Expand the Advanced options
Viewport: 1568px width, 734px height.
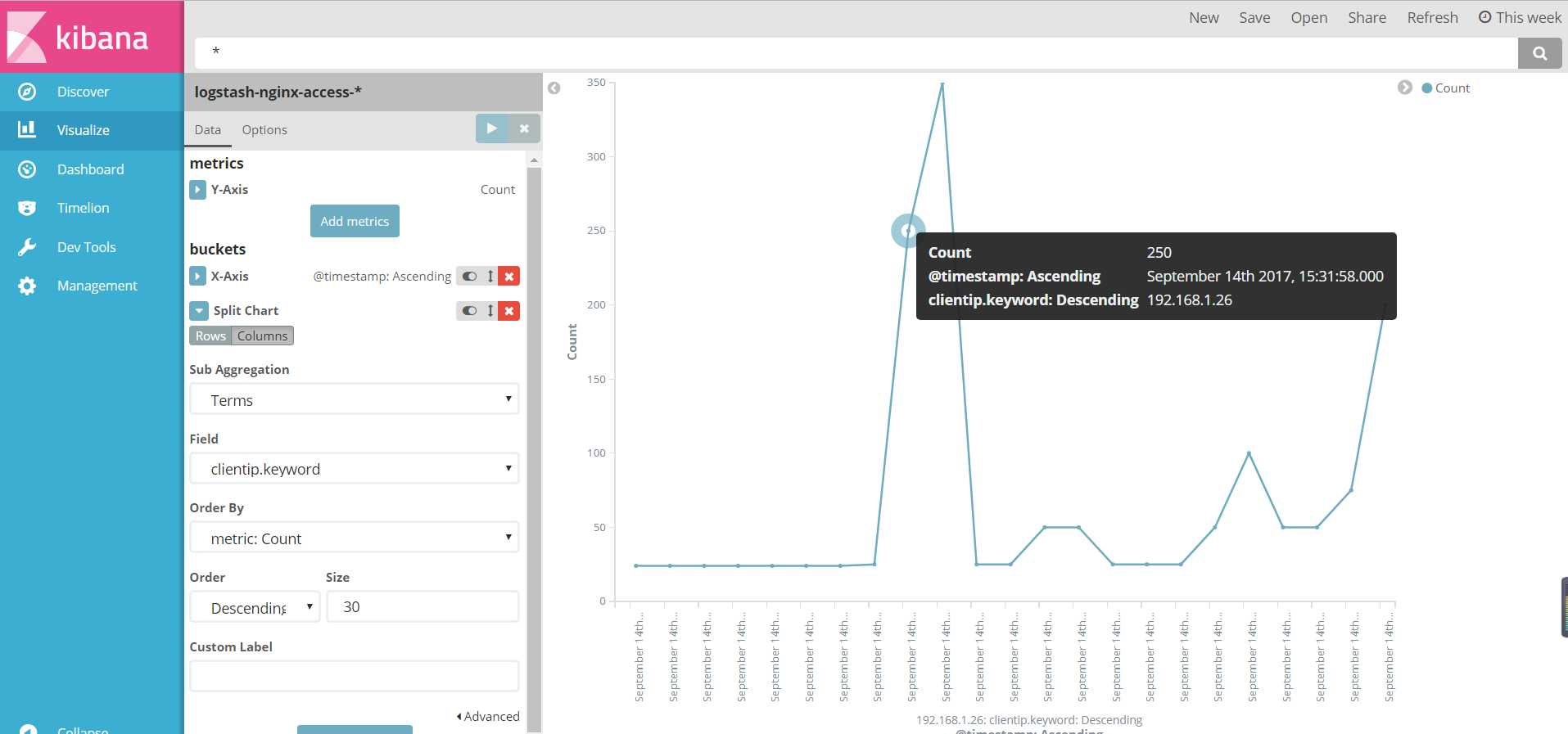click(x=488, y=716)
